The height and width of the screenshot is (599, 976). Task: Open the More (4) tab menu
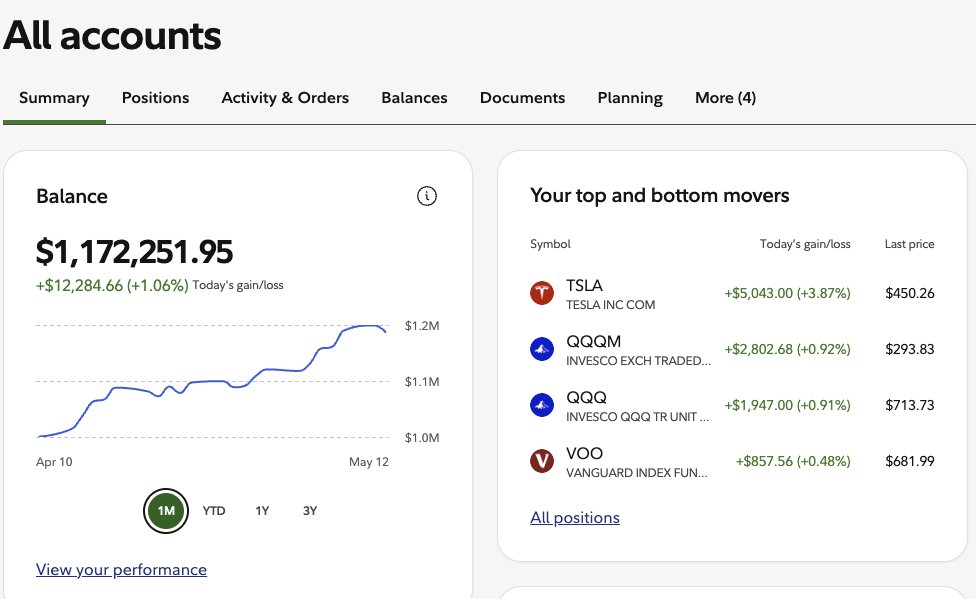coord(725,98)
